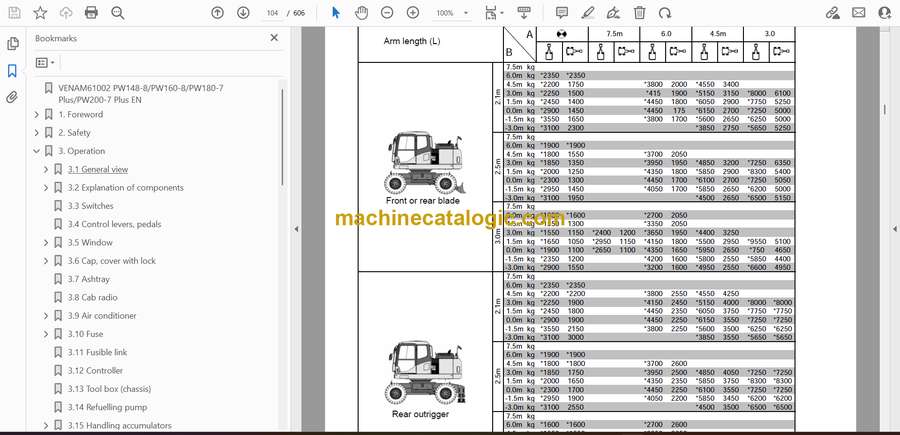Click the 'Front or rear blade' caption
Image resolution: width=900 pixels, height=435 pixels.
(x=423, y=201)
